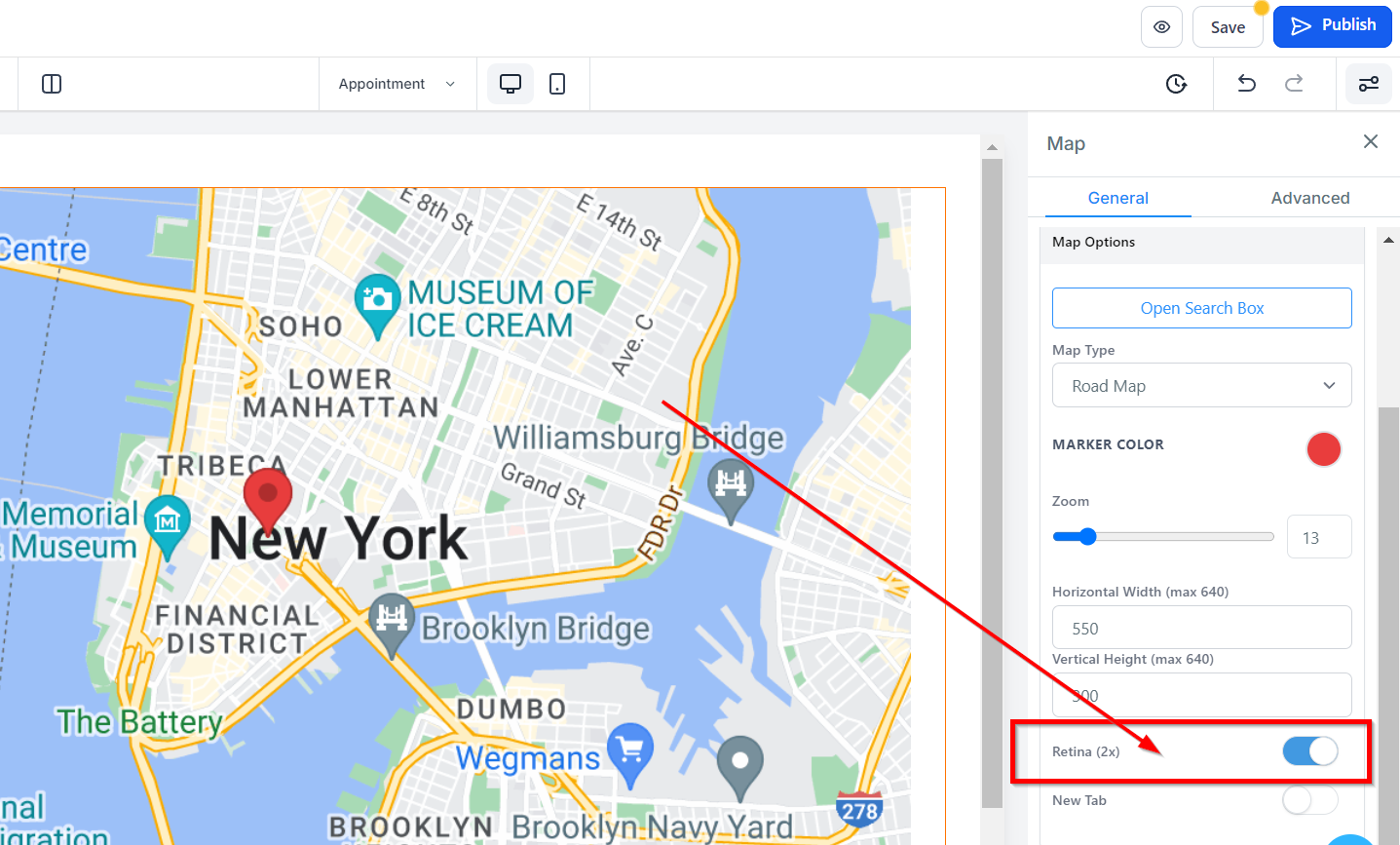Enable the New Tab toggle

1310,800
